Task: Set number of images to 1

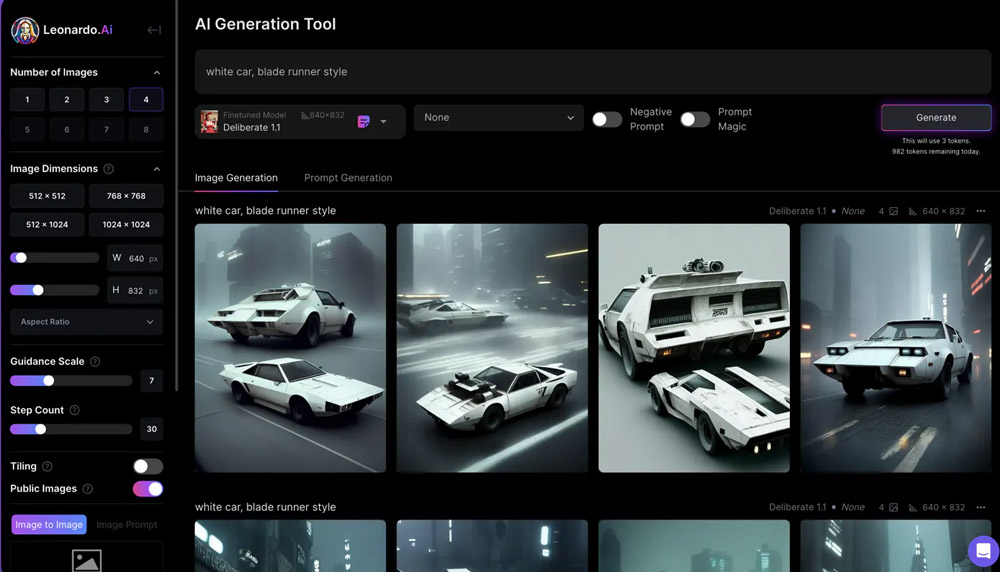Action: 27,99
